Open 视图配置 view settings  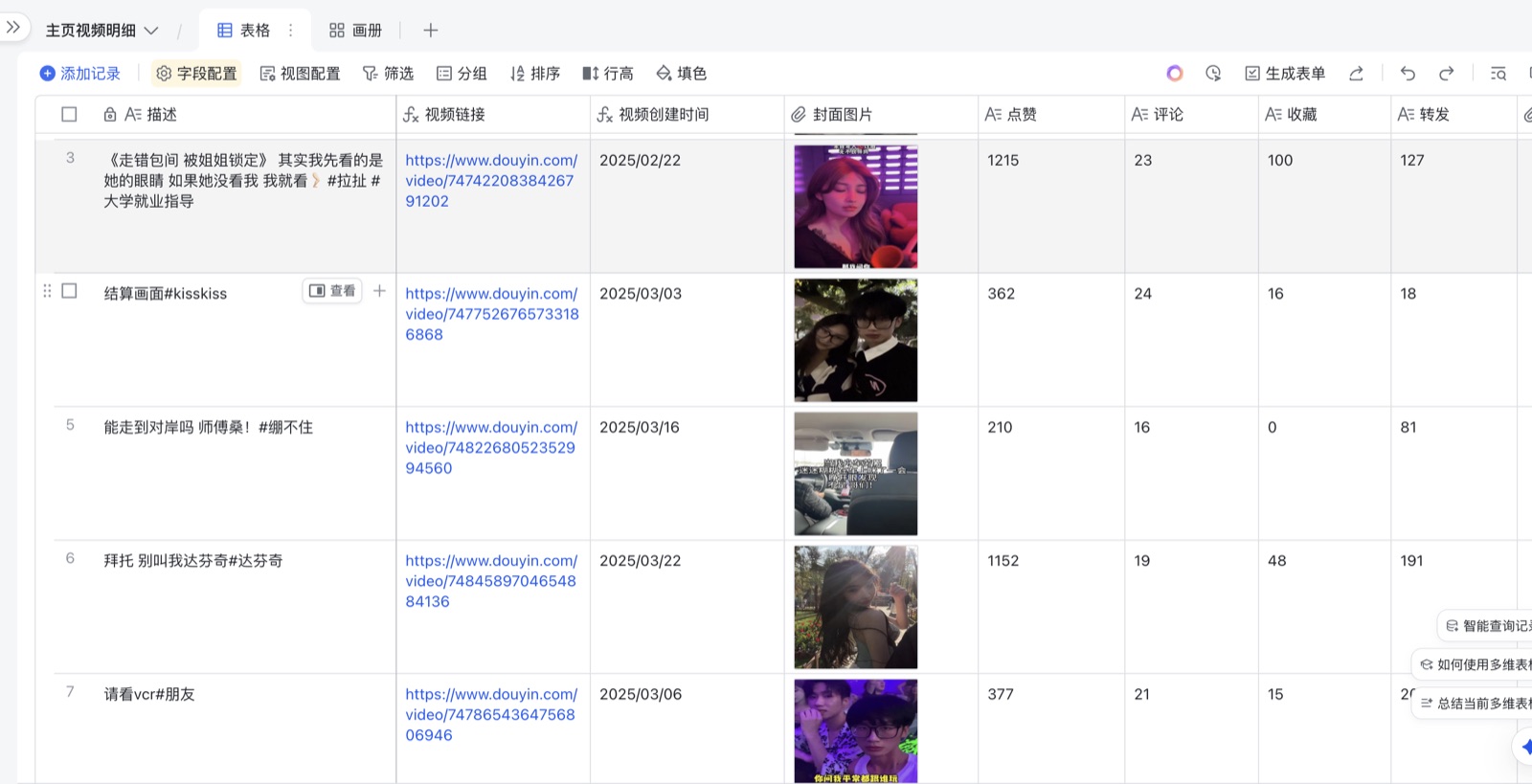pos(301,74)
